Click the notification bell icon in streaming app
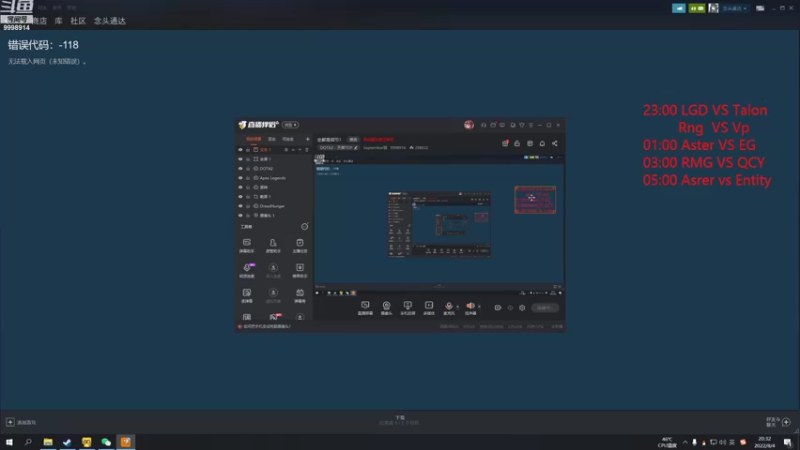The height and width of the screenshot is (450, 800). pos(542,143)
